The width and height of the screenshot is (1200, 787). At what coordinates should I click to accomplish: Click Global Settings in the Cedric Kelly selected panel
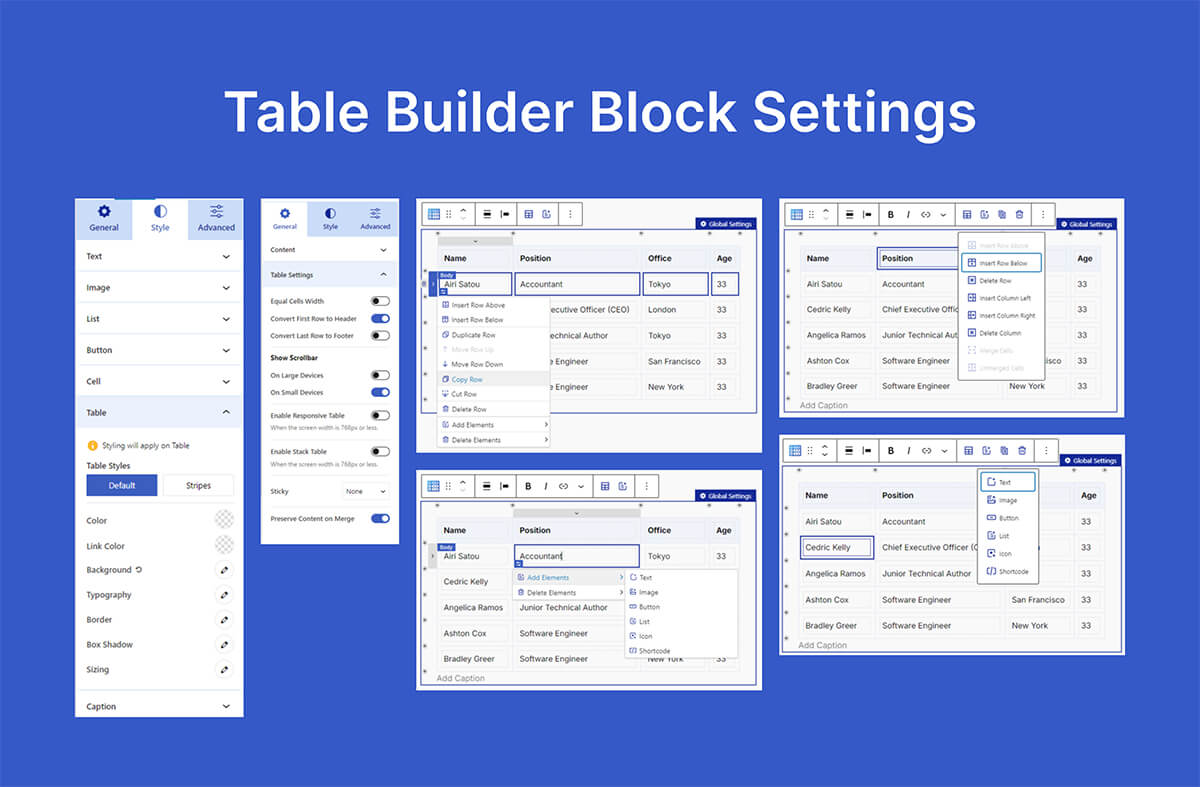click(1090, 461)
